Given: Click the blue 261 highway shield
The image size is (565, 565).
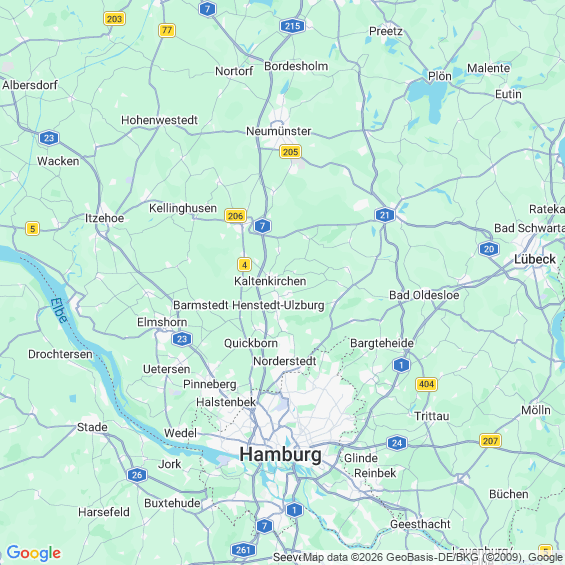Looking at the screenshot, I should [x=243, y=550].
